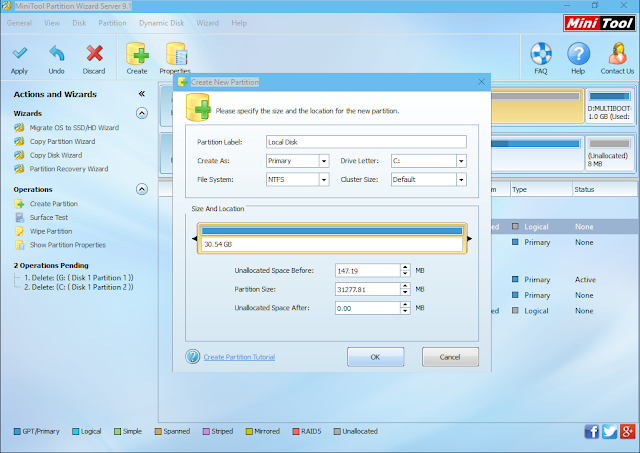The image size is (640, 453).
Task: Close the Create New Partition dialog
Action: [481, 82]
